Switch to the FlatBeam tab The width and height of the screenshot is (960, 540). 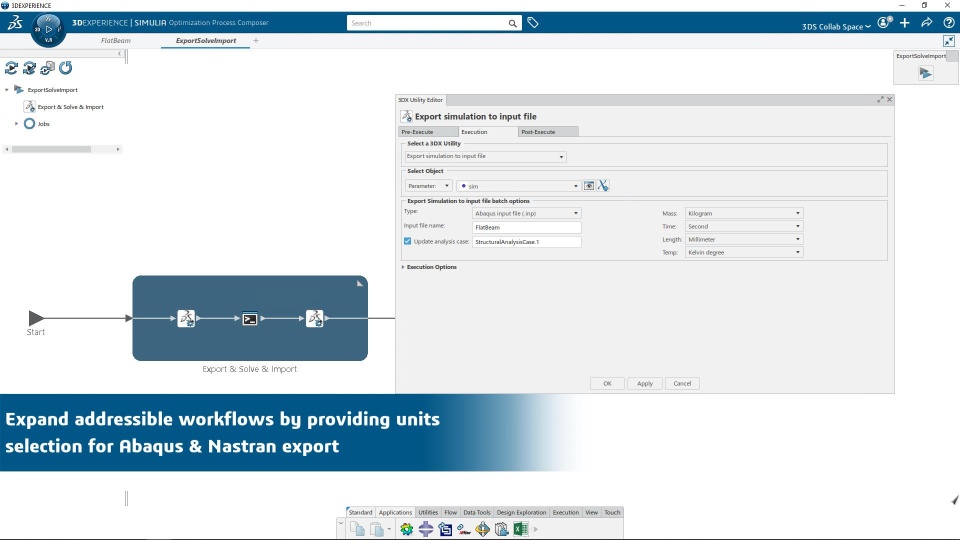pos(116,40)
